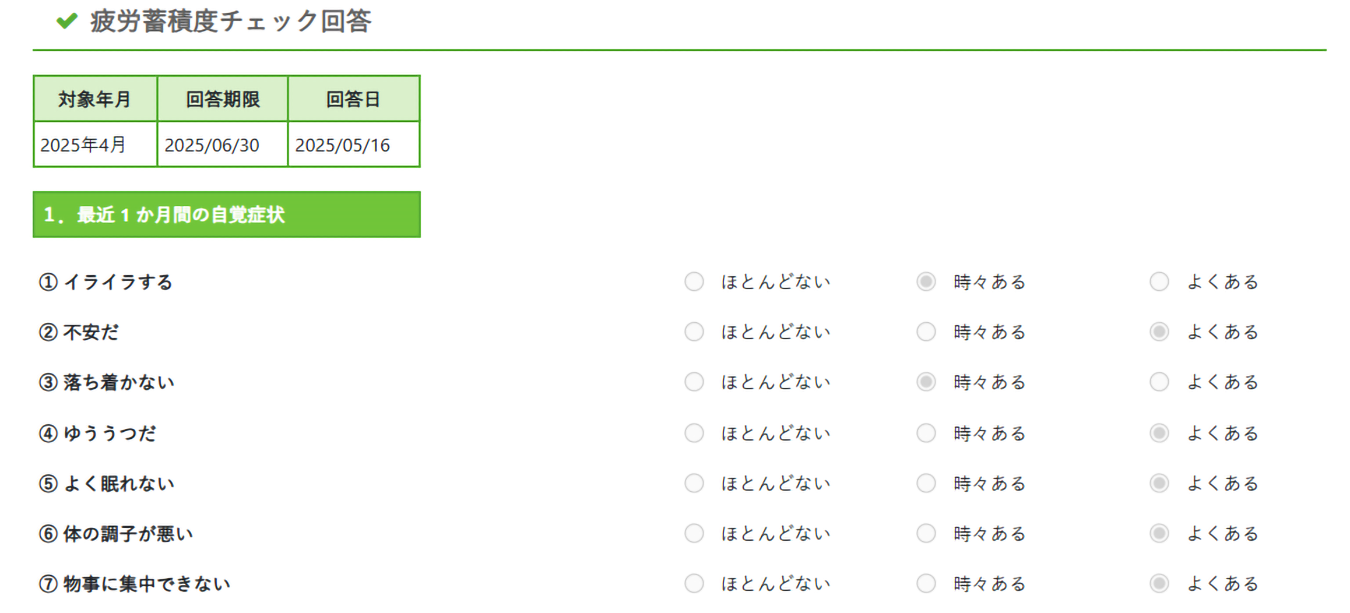1350x613 pixels.
Task: Set 物事に集中できない to 時々ある
Action: pyautogui.click(x=926, y=584)
